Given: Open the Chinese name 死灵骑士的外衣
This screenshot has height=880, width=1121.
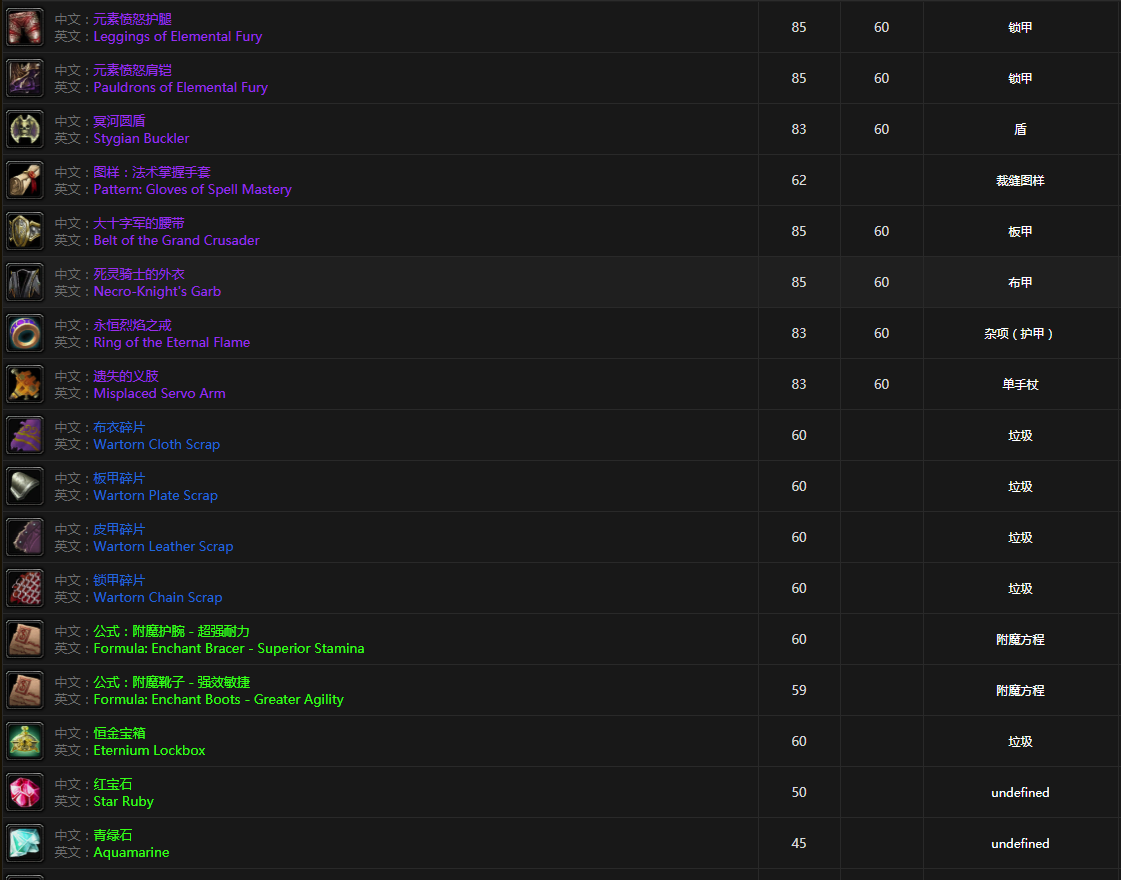Looking at the screenshot, I should coord(139,274).
